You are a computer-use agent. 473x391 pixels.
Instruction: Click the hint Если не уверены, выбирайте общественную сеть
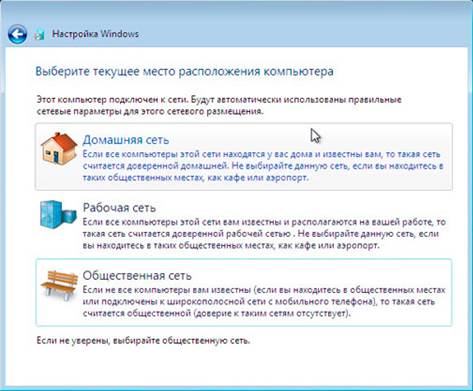click(x=143, y=341)
